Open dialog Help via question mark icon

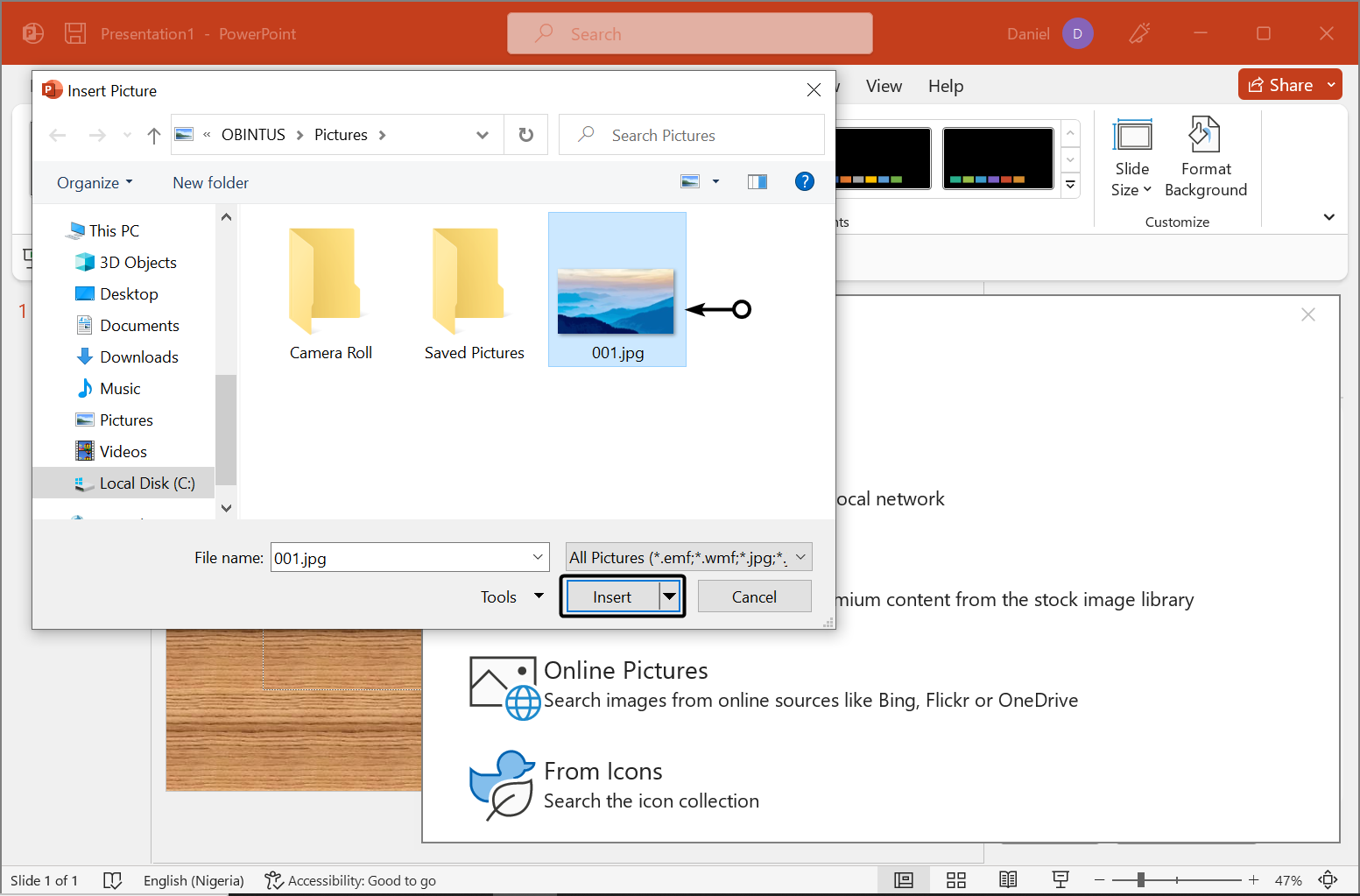pos(805,181)
